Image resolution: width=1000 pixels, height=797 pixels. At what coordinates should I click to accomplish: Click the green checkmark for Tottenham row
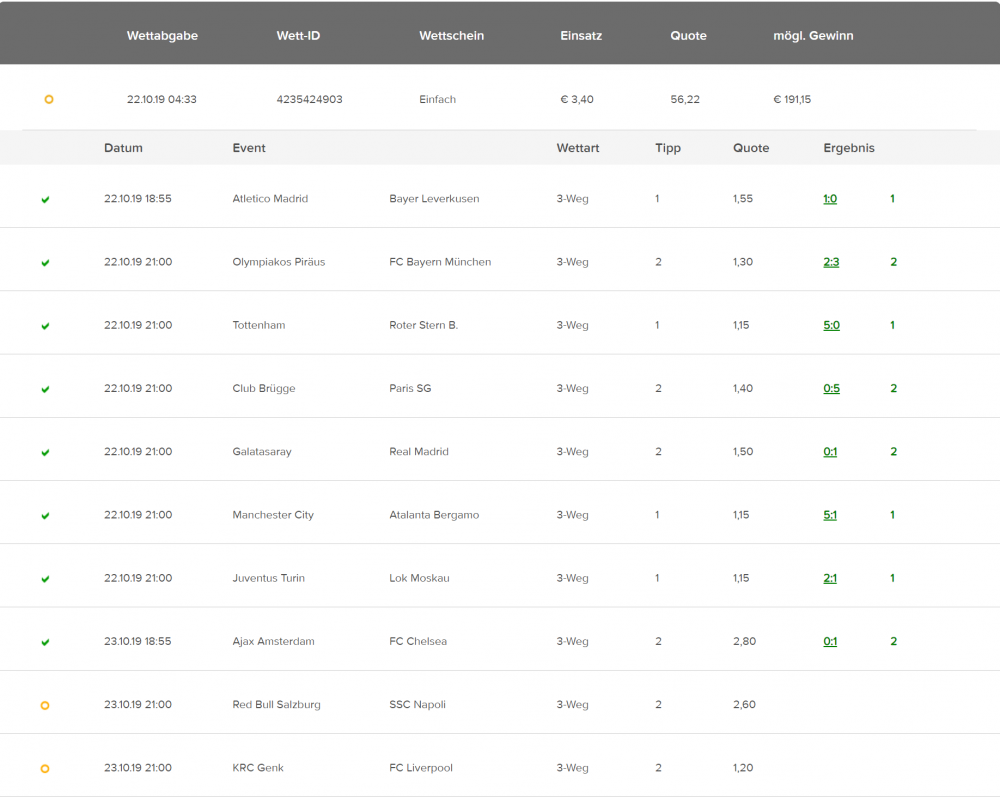click(45, 326)
